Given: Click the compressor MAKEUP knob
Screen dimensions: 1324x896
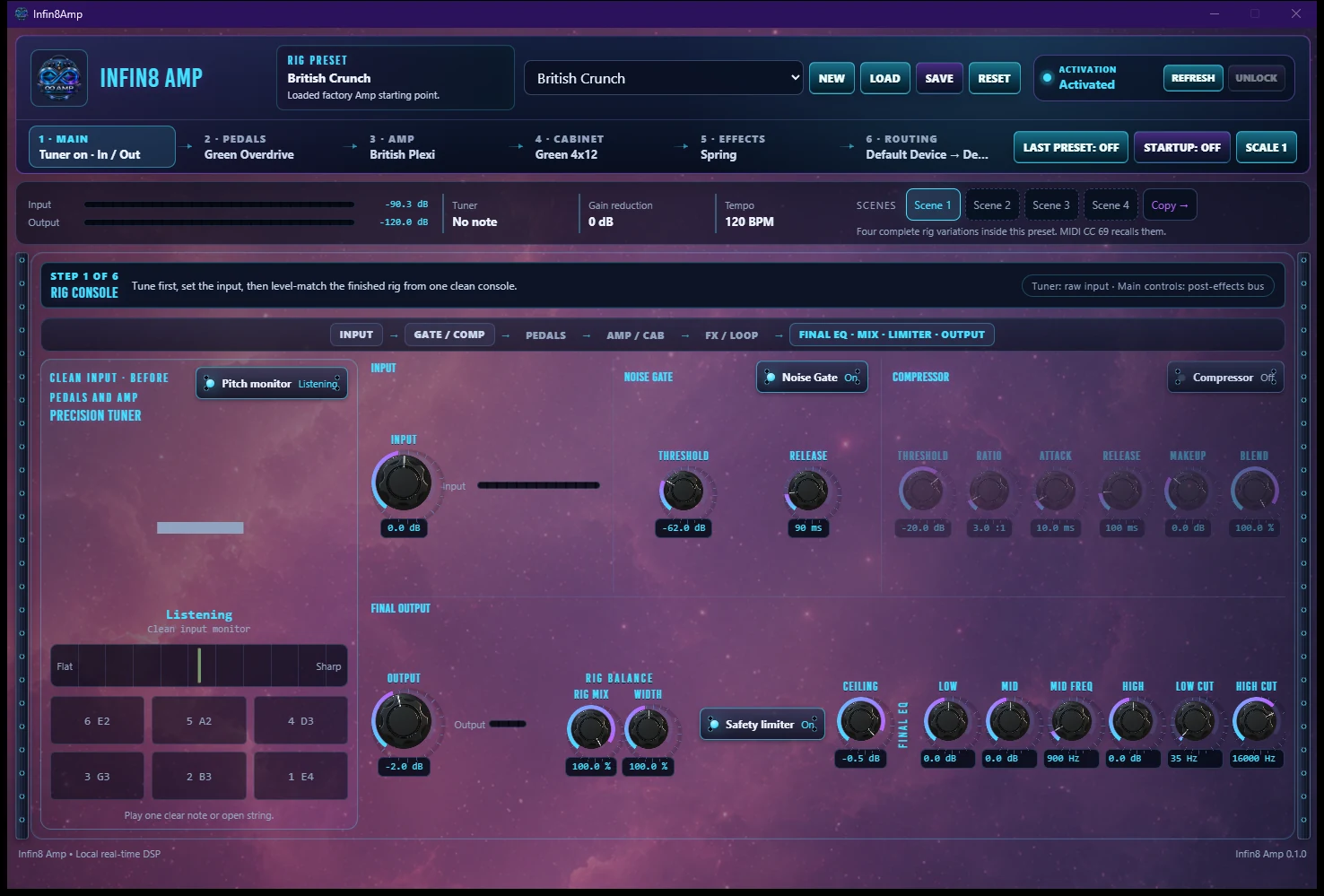Looking at the screenshot, I should click(1188, 490).
